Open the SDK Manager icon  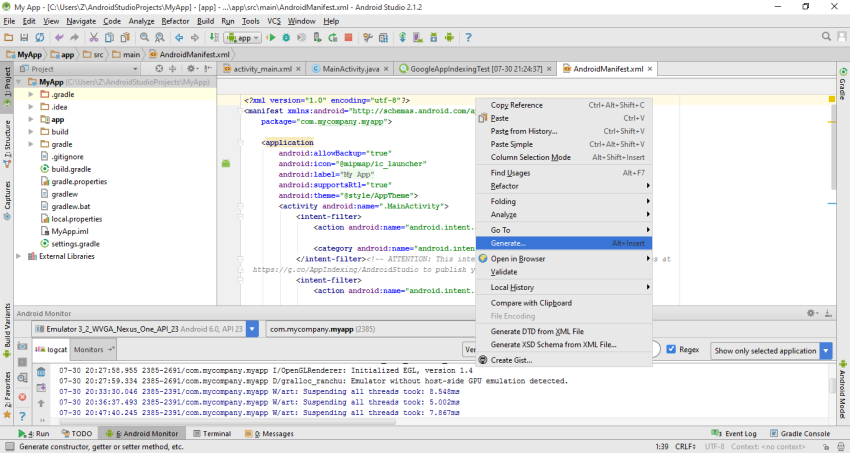coord(434,37)
